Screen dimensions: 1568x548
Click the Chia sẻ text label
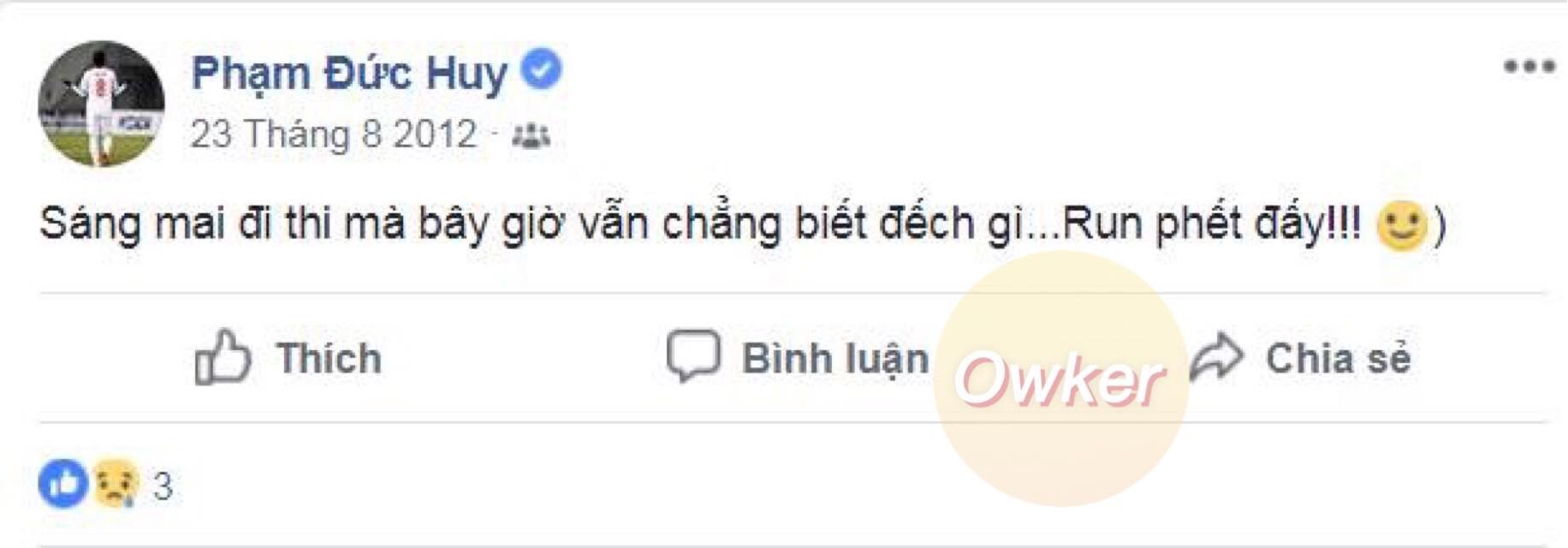[x=1338, y=358]
